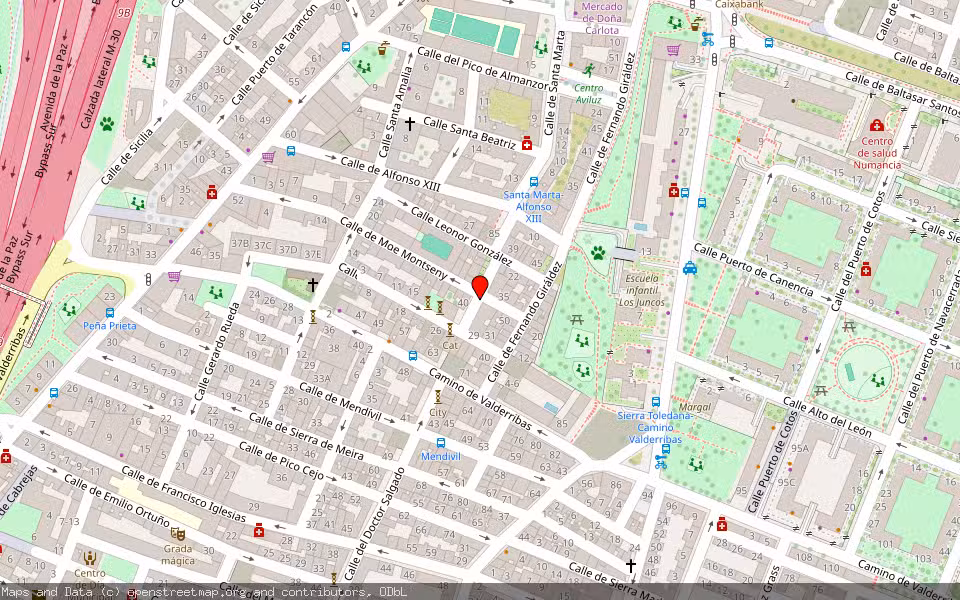Click the taxi stand icon beside Escuela infantil
The height and width of the screenshot is (600, 960).
pos(690,269)
